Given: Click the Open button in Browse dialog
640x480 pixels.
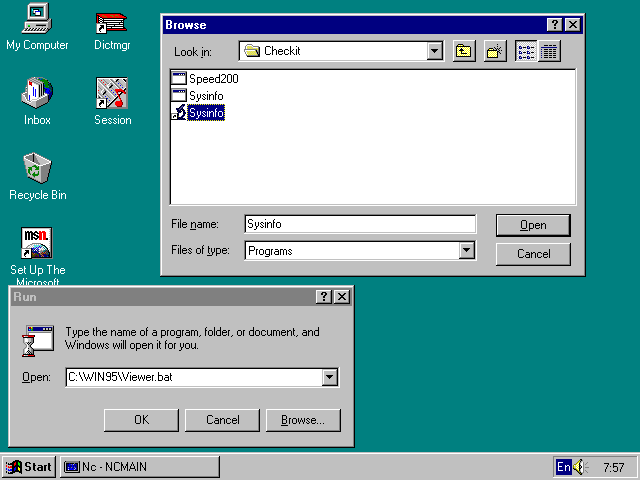Looking at the screenshot, I should (533, 225).
